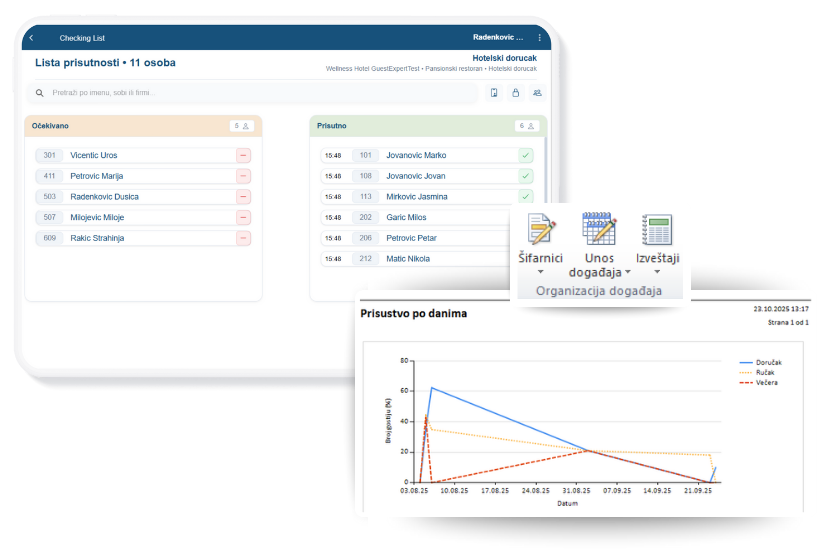Click the people group icon beside search
Image resolution: width=836 pixels, height=555 pixels.
pyautogui.click(x=538, y=93)
